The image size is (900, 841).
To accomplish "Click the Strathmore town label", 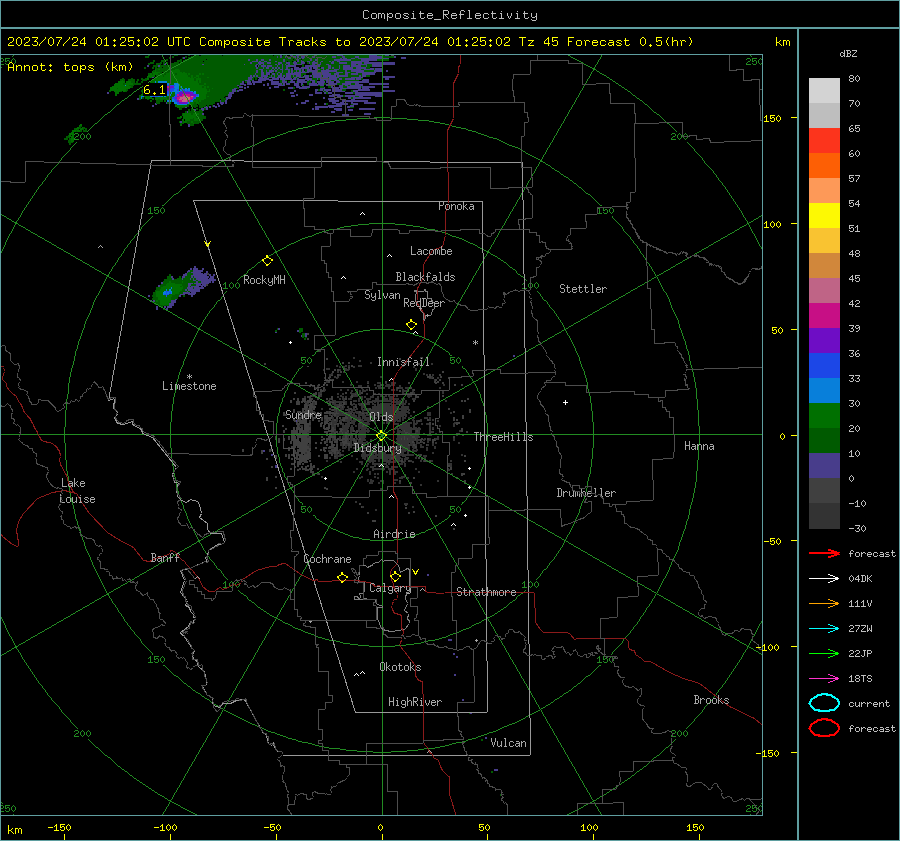I will [x=486, y=592].
